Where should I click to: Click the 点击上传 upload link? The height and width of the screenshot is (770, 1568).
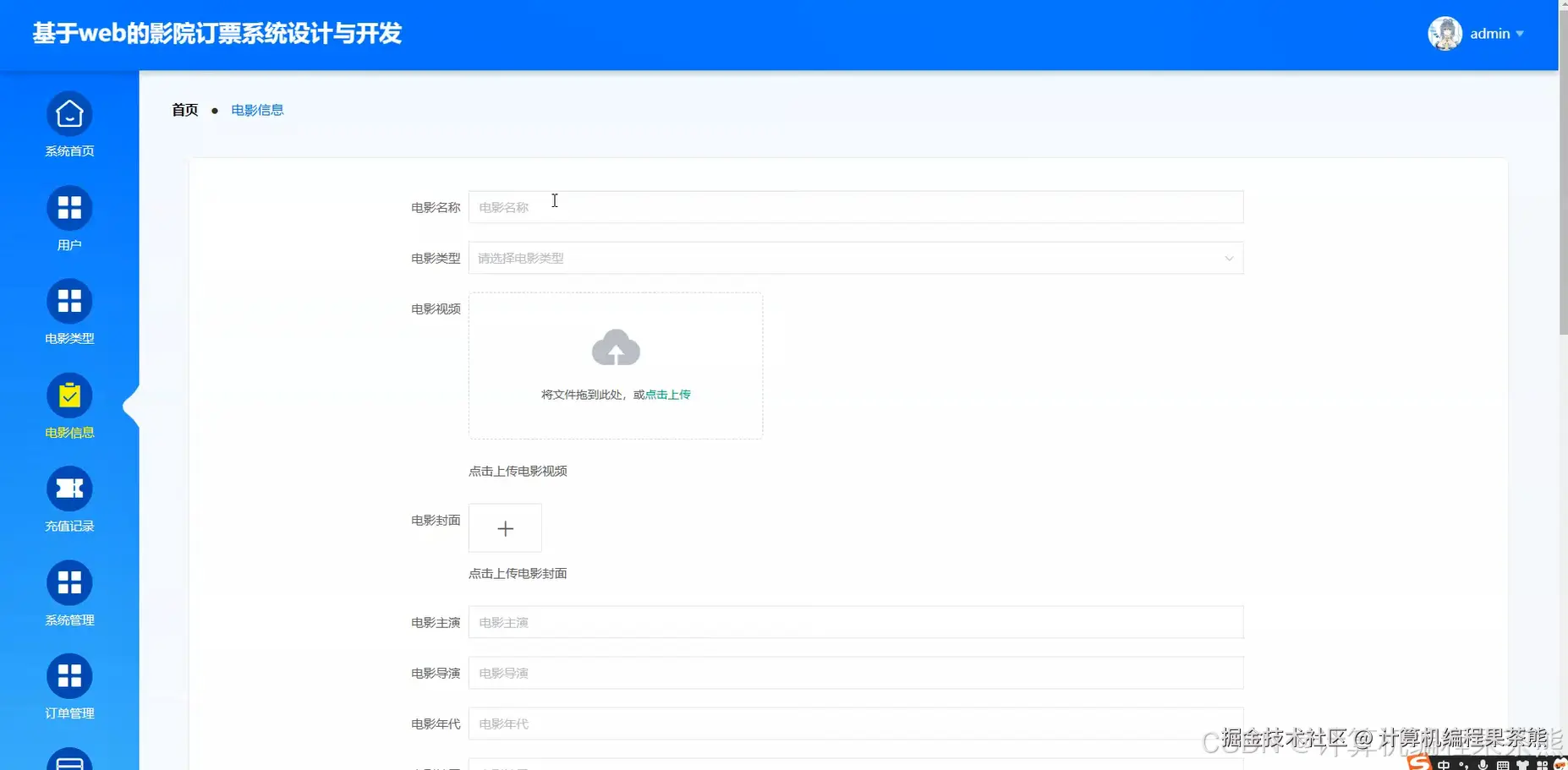point(667,394)
